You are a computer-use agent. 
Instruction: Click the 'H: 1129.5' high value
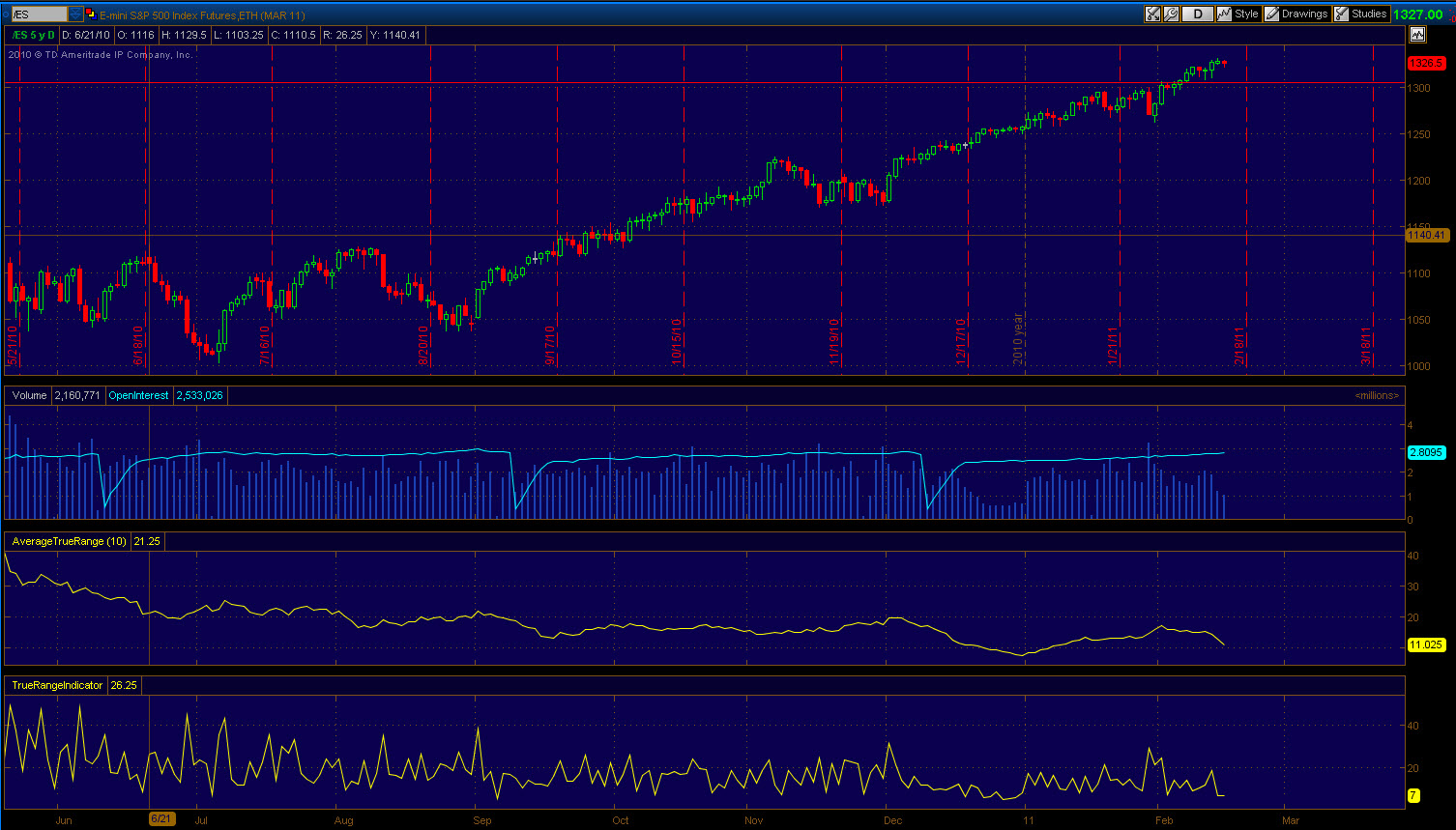(184, 35)
